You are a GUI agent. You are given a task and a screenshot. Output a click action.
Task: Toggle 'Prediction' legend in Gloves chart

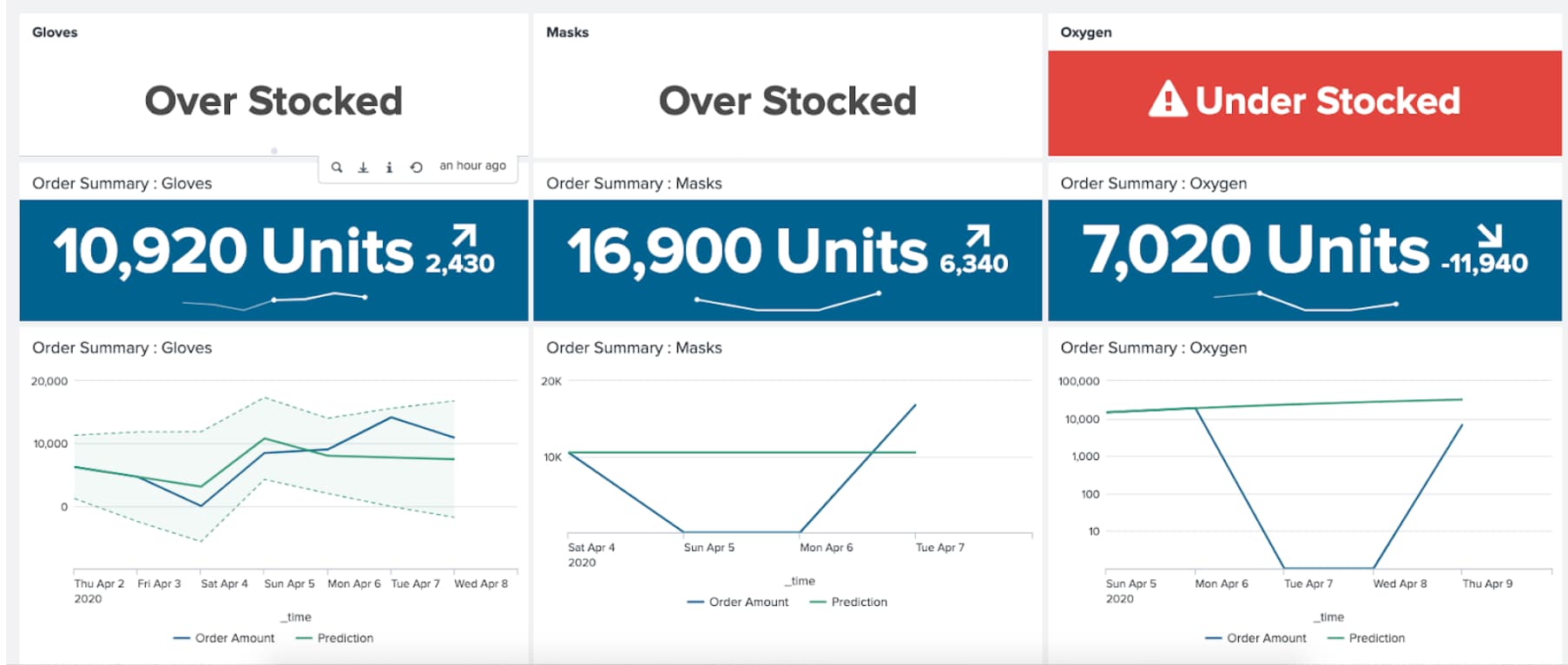334,638
